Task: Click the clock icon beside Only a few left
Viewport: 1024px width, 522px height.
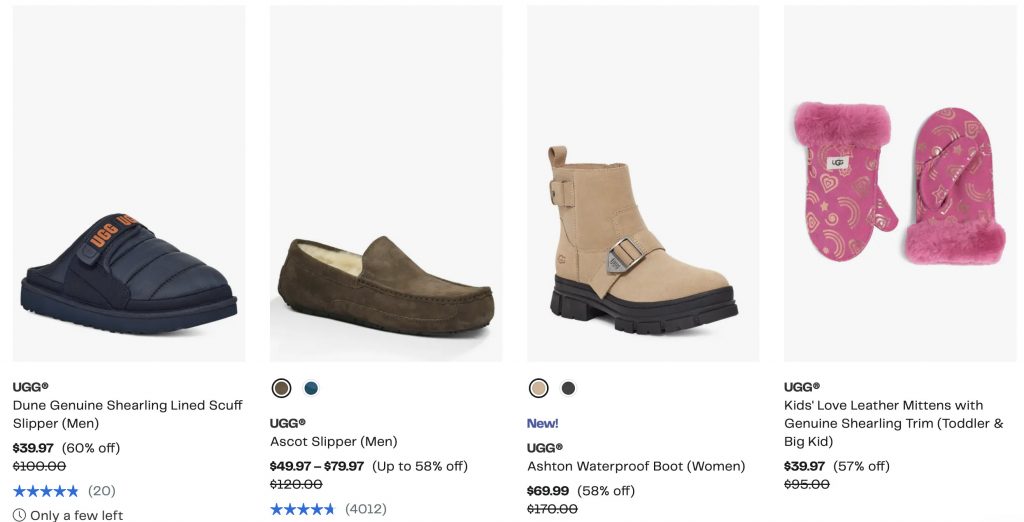Action: [x=19, y=515]
